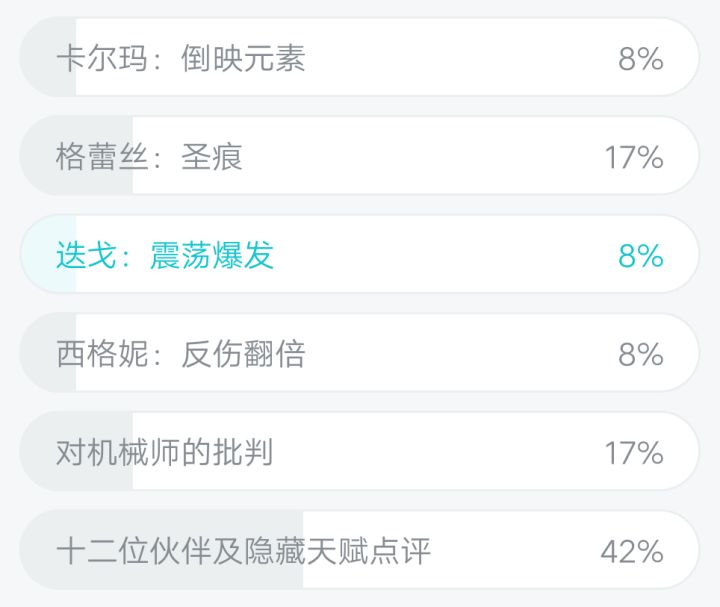This screenshot has width=720, height=607.
Task: Click the text 倒映元素 in first option
Action: 243,59
